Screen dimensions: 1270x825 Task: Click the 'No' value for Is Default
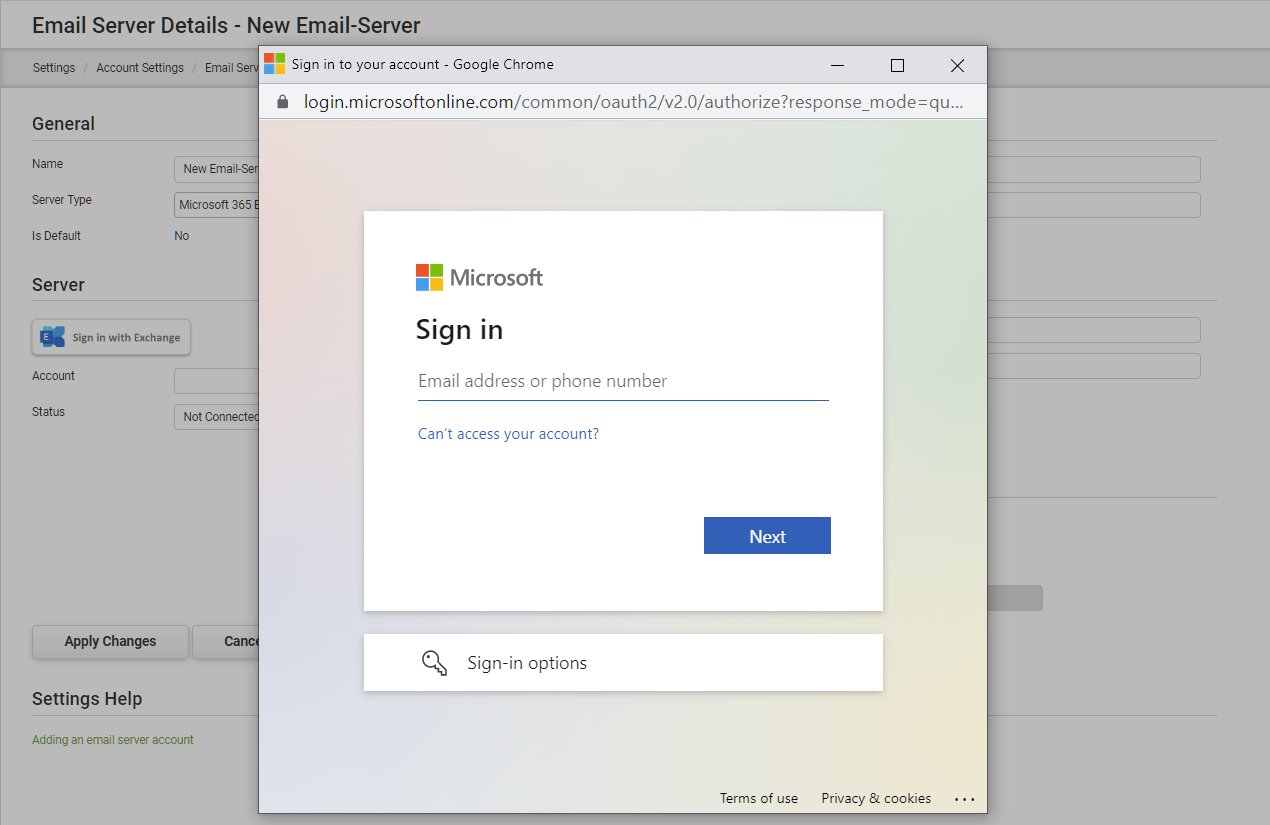(x=182, y=236)
